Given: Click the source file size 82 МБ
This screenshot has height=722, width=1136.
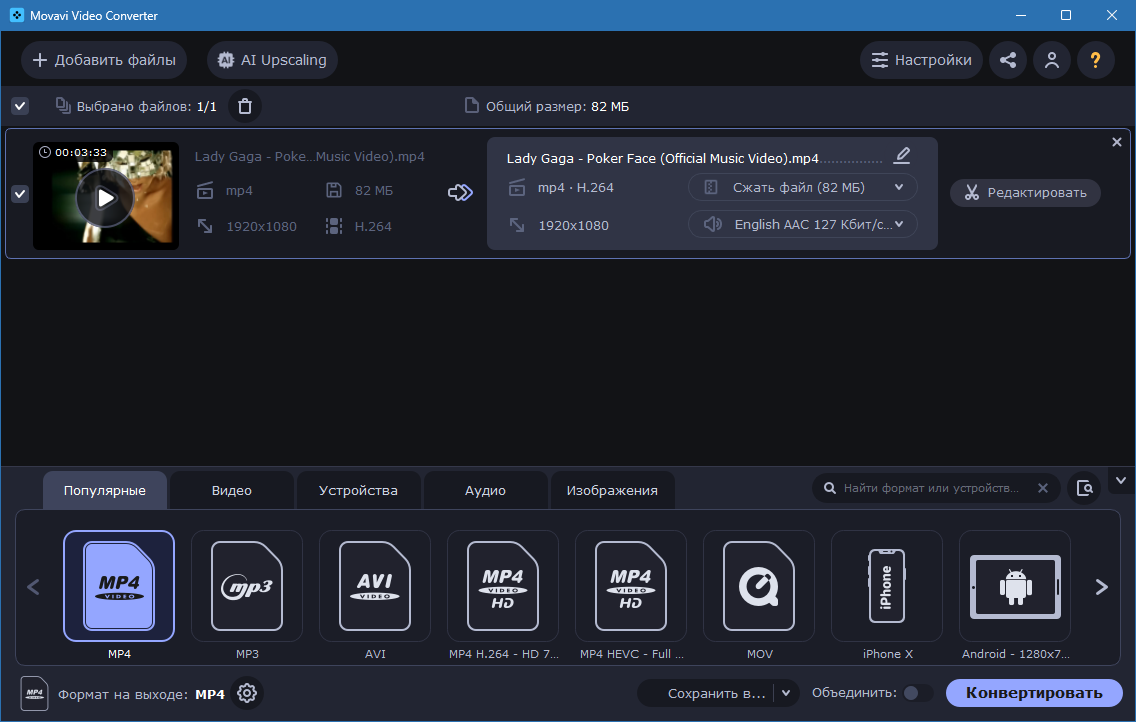Looking at the screenshot, I should [x=374, y=190].
